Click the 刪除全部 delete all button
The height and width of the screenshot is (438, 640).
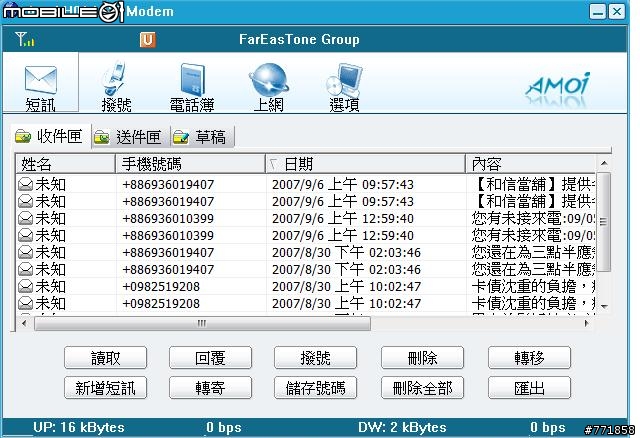click(422, 387)
